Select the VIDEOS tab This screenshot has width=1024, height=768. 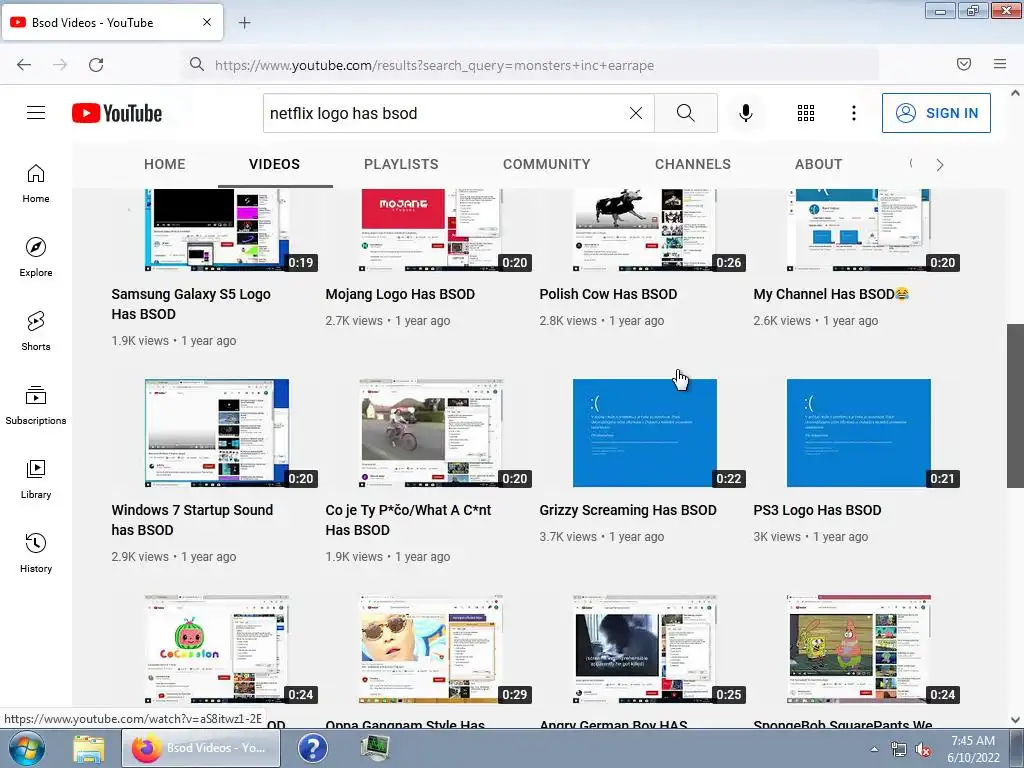(x=274, y=164)
